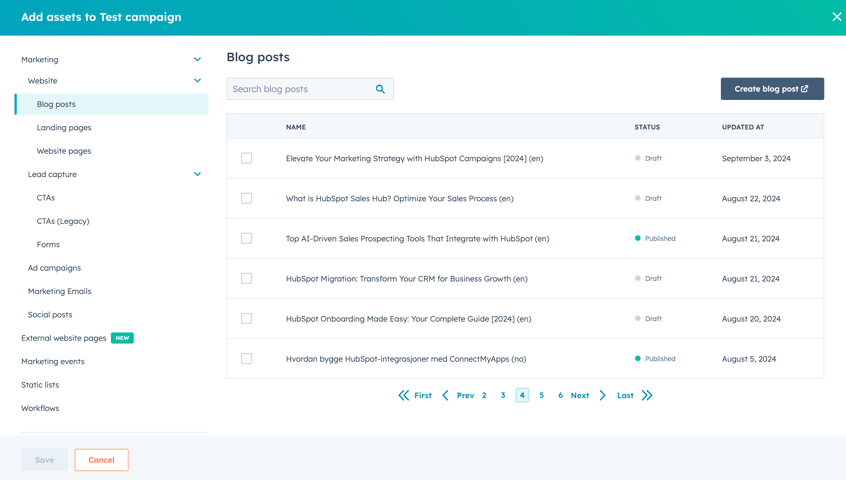Tick the Hvordan bygge HubSpot-integrasjoner checkbox

coord(247,359)
